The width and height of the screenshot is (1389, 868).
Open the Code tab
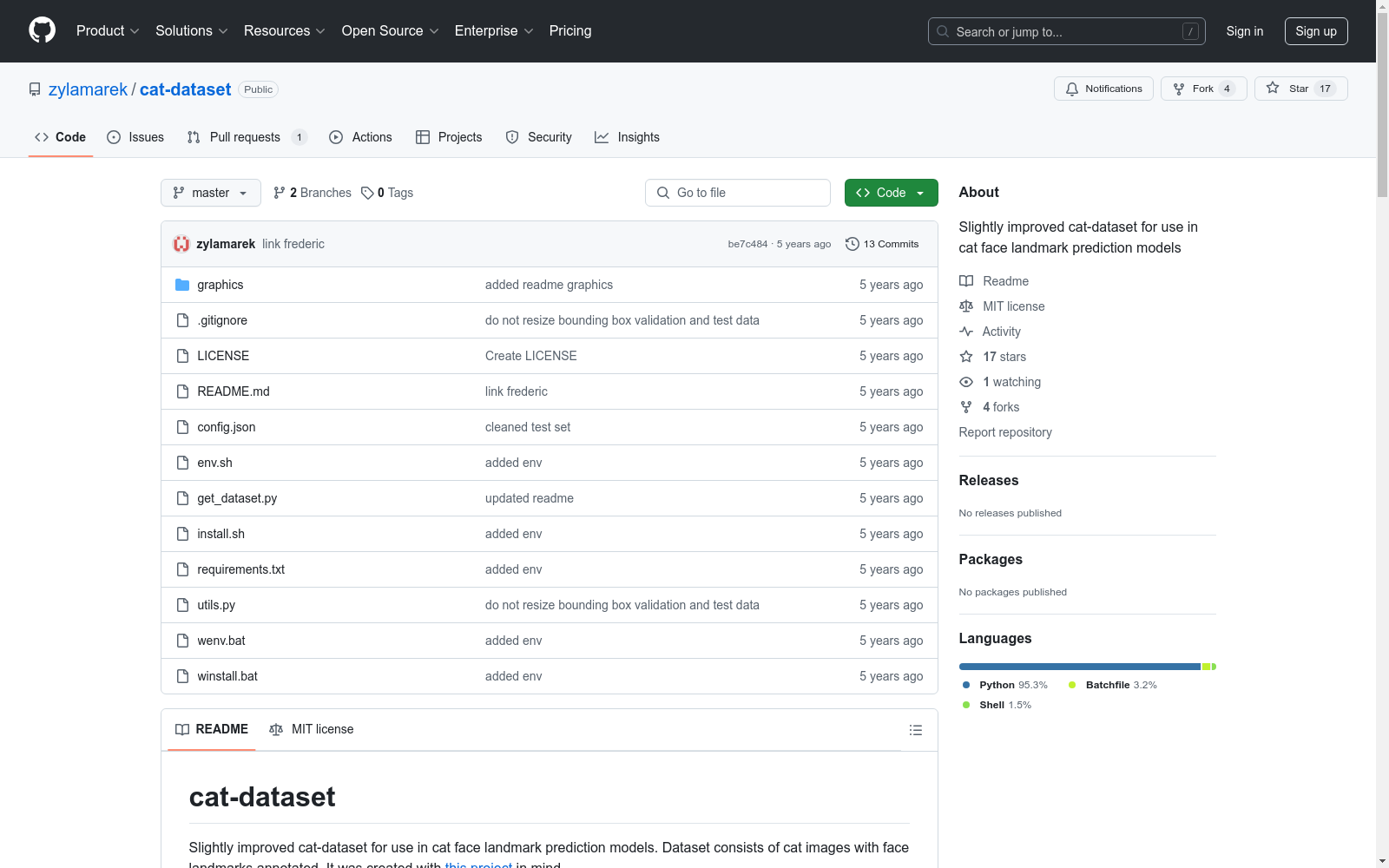61,137
